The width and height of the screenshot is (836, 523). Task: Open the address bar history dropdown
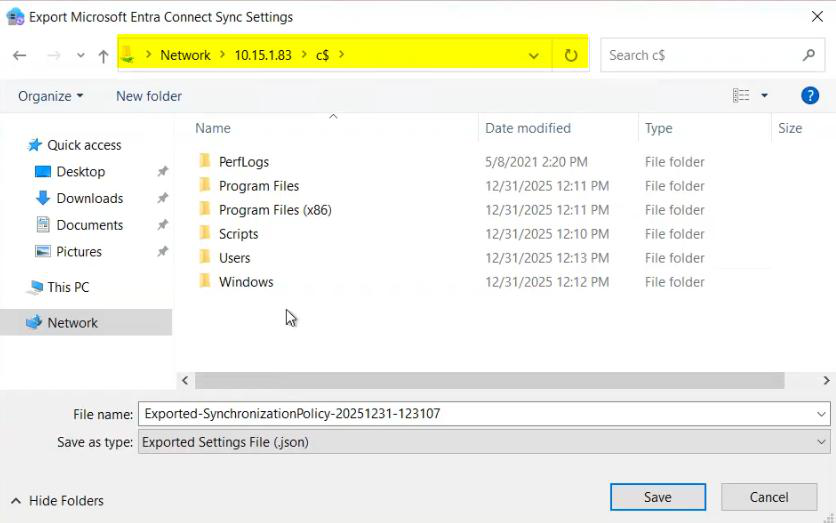[x=533, y=55]
